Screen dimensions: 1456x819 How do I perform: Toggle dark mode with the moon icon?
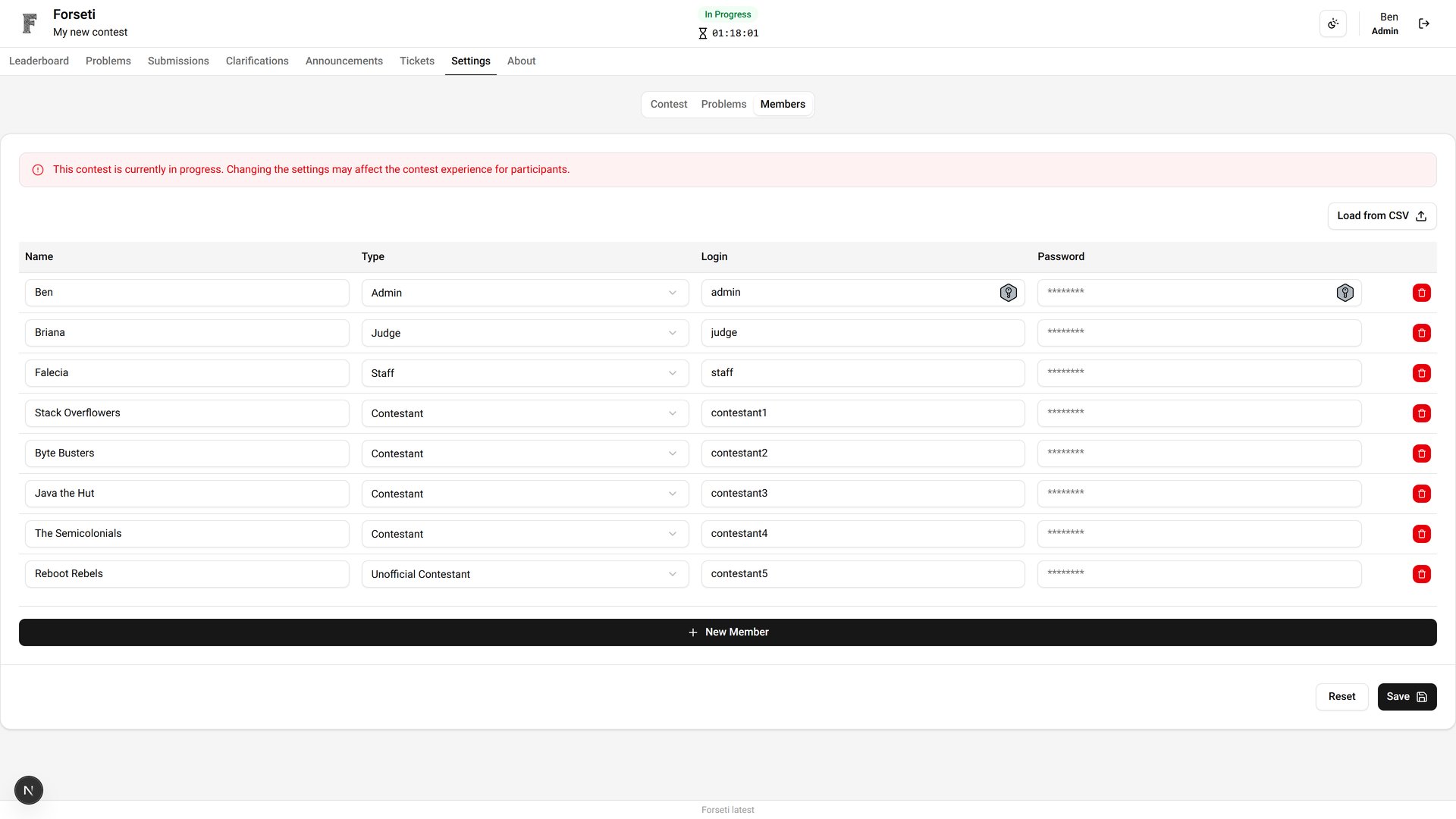coord(1333,24)
